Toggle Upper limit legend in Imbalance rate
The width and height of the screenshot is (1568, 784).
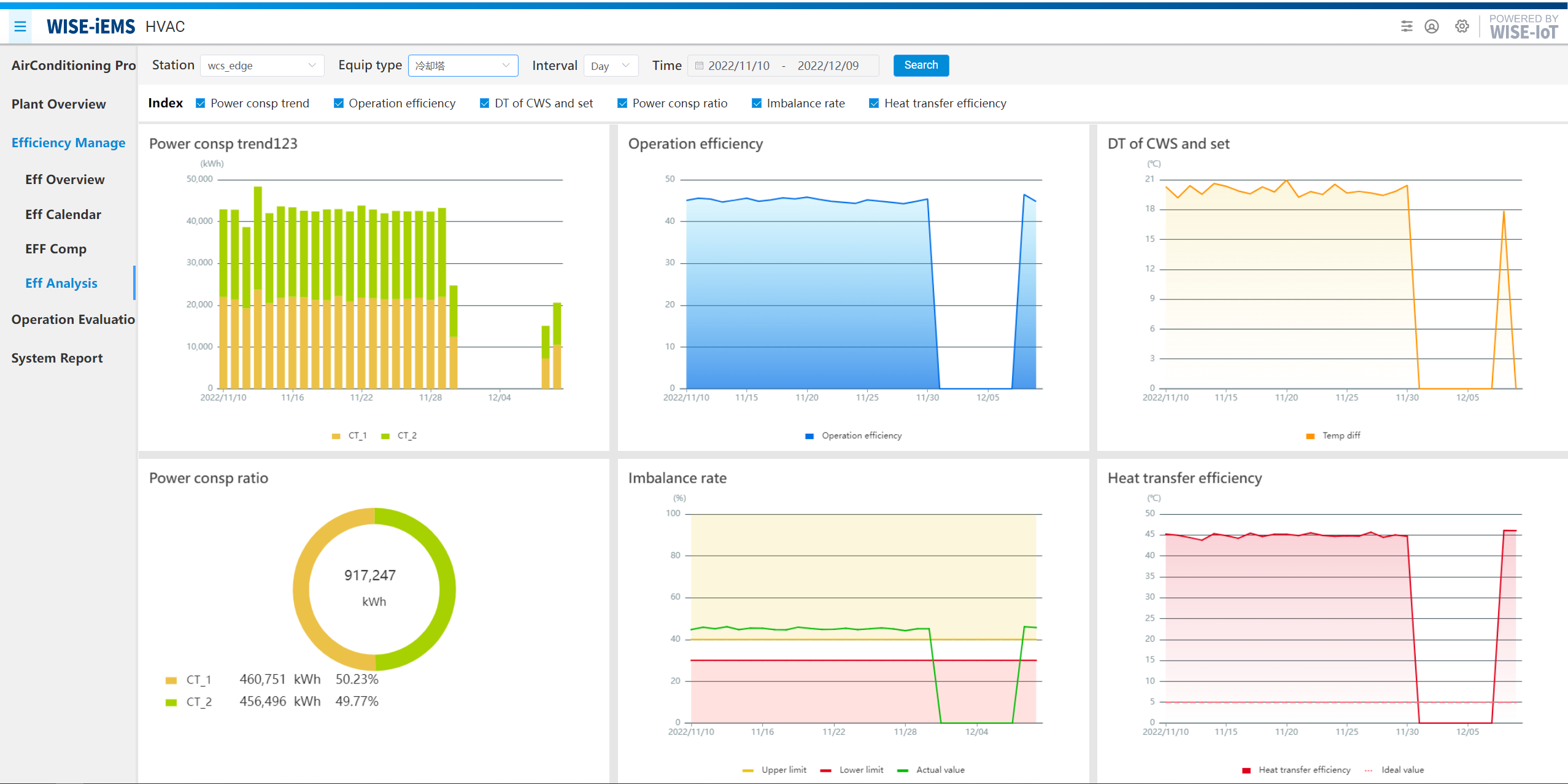[x=774, y=770]
